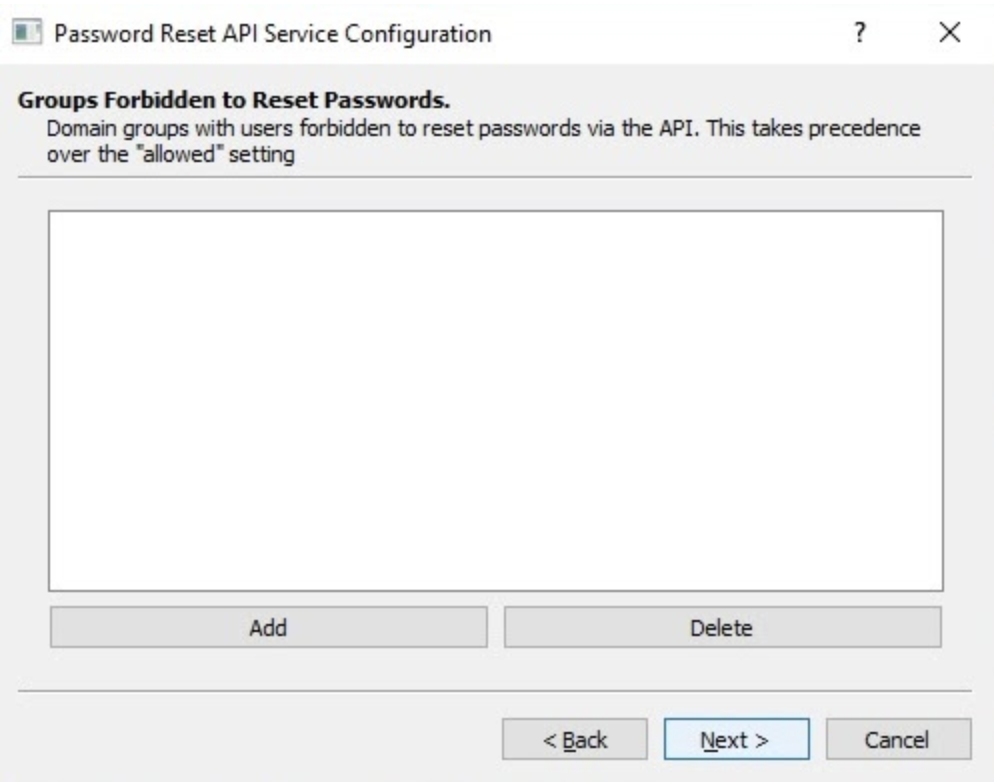994x782 pixels.
Task: Proceed with the Next button
Action: pos(734,740)
